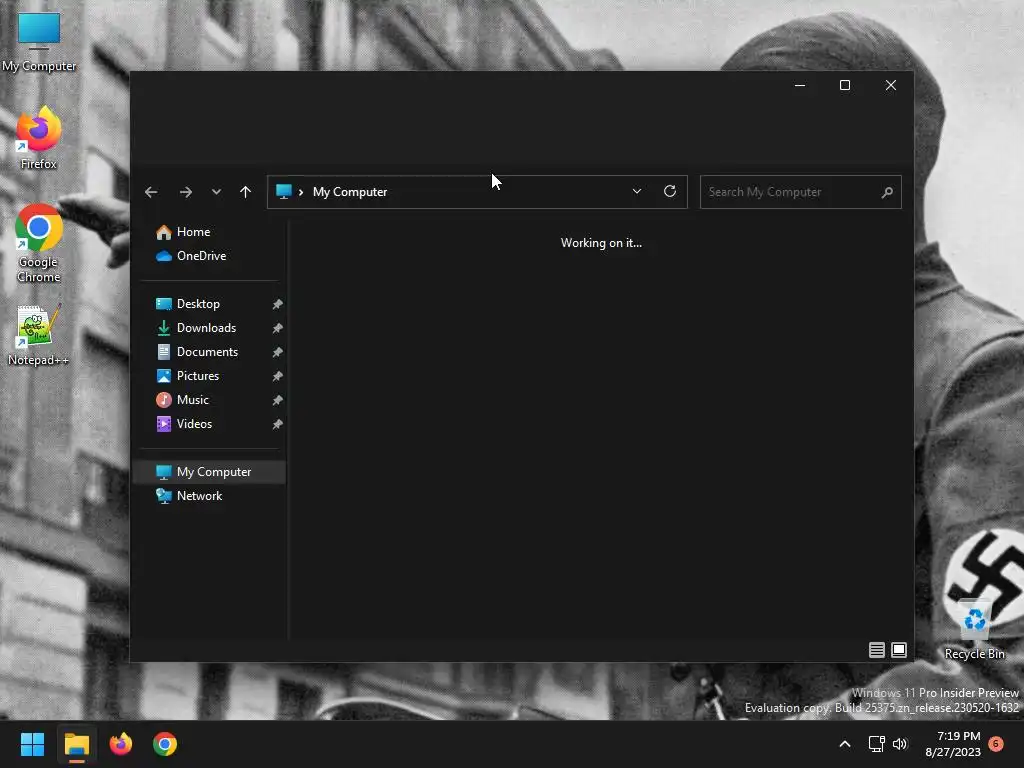Click the pin icon beside Downloads

point(278,328)
